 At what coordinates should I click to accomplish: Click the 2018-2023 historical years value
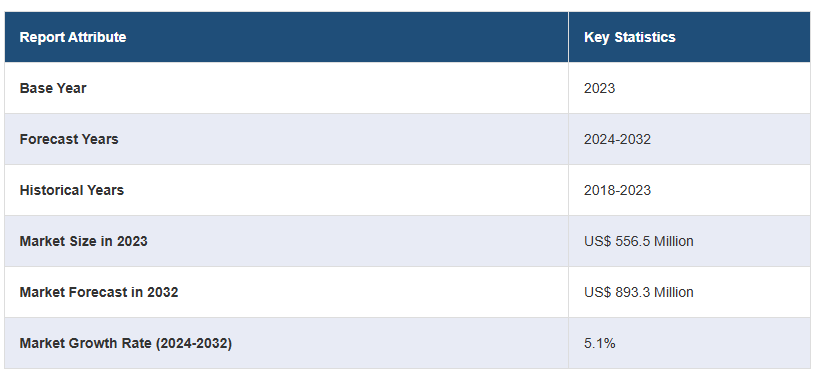[618, 190]
